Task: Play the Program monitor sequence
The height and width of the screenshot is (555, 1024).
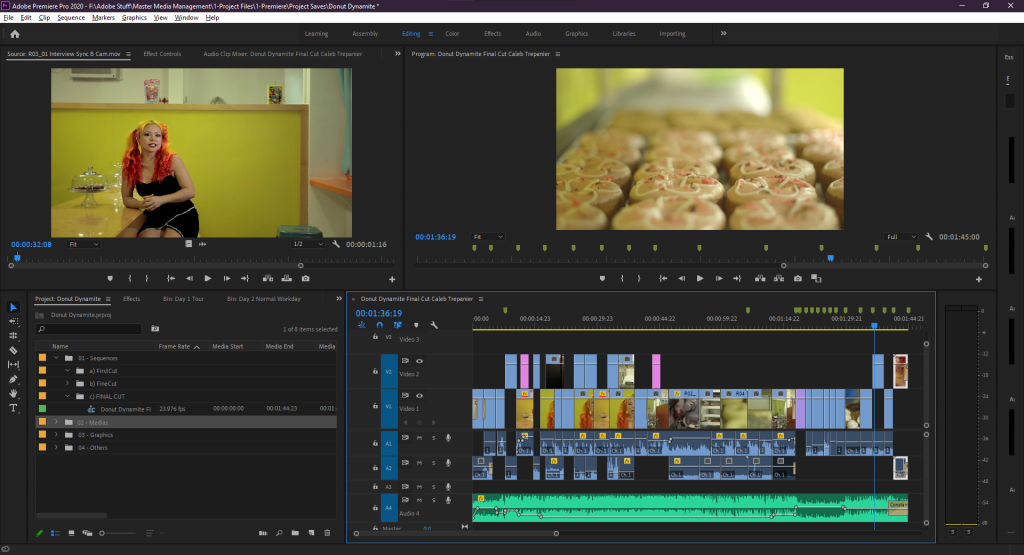Action: (700, 278)
